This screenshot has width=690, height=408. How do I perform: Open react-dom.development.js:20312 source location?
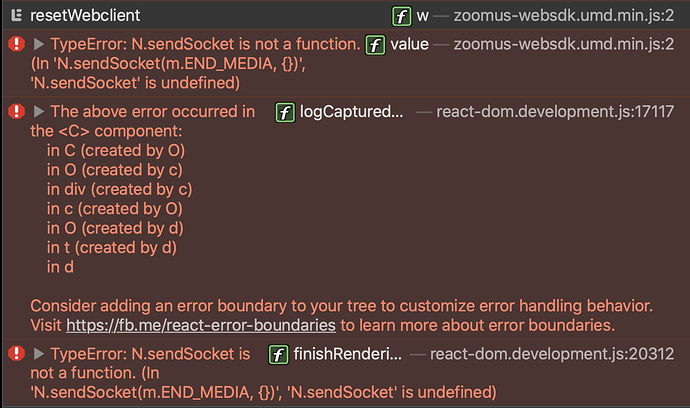point(552,354)
